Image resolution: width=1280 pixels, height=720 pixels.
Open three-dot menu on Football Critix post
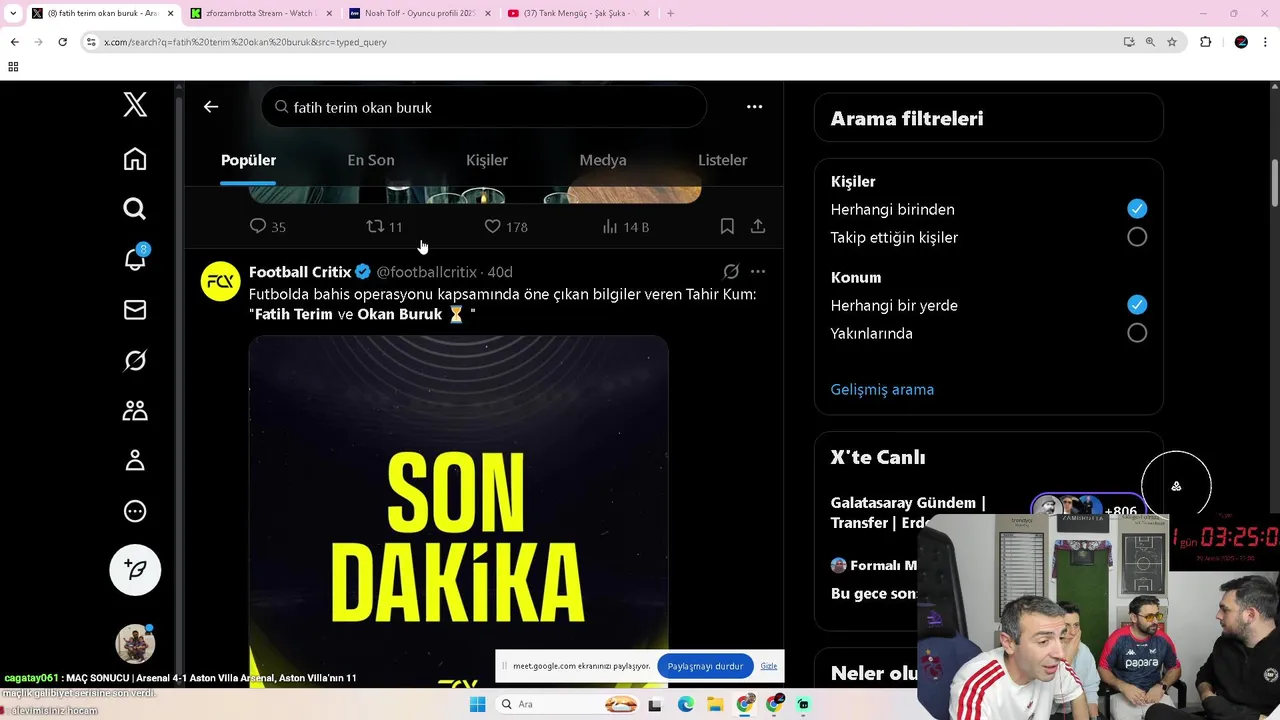pyautogui.click(x=758, y=272)
